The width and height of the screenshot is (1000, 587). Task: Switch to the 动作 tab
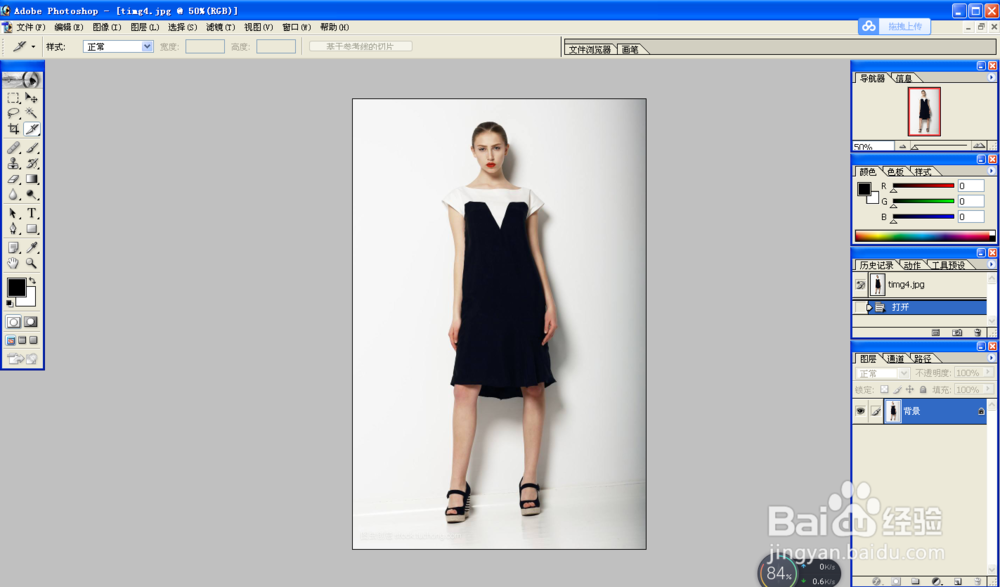tap(912, 265)
